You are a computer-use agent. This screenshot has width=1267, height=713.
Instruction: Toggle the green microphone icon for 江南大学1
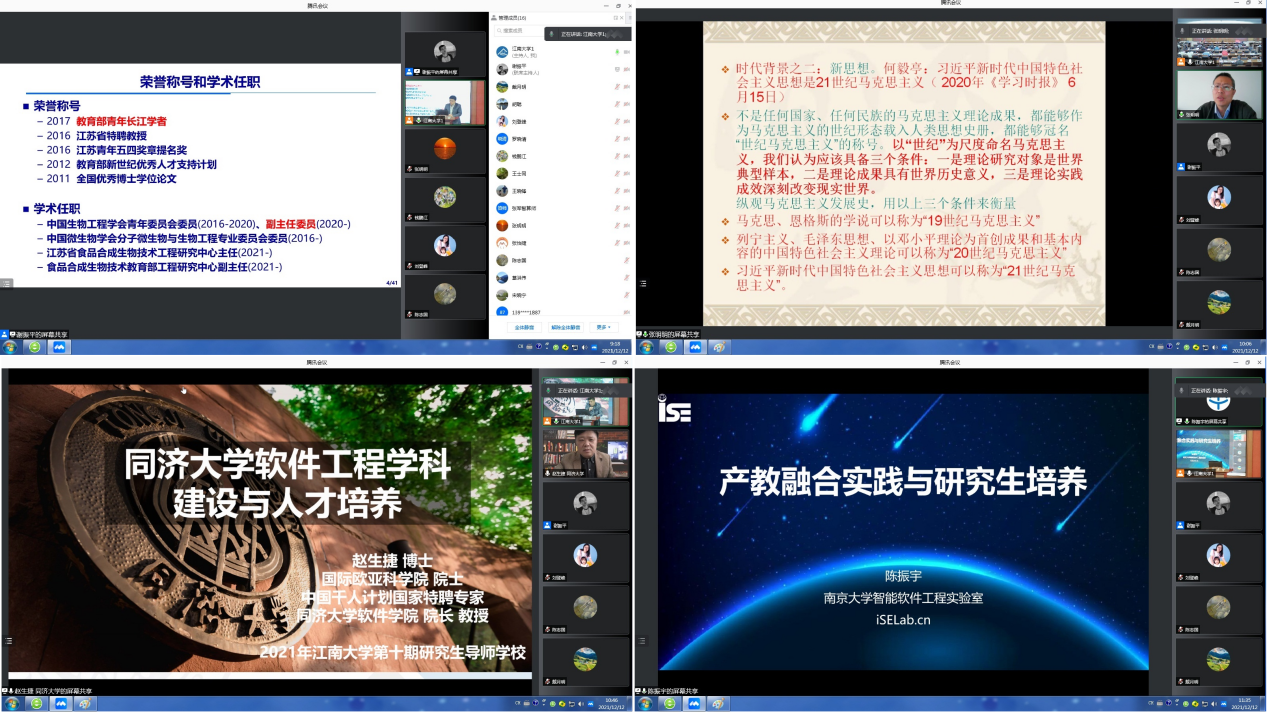(615, 51)
